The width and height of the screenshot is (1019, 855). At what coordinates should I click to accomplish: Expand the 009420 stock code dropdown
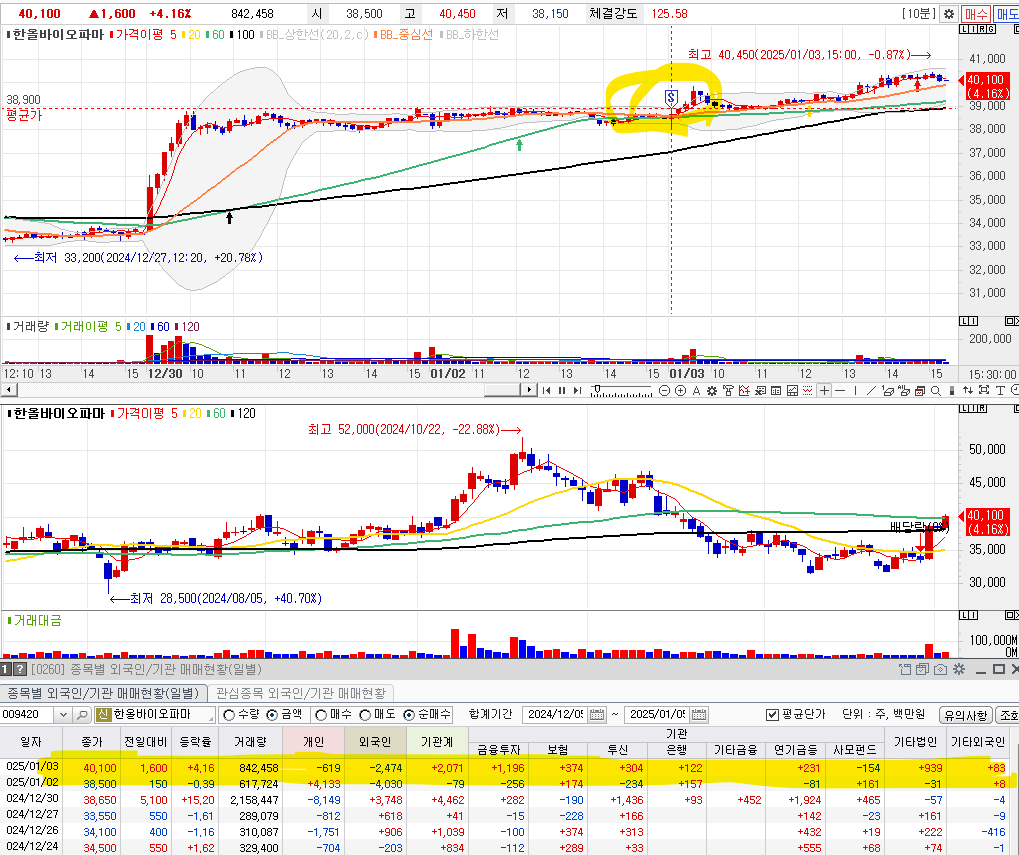click(x=63, y=715)
